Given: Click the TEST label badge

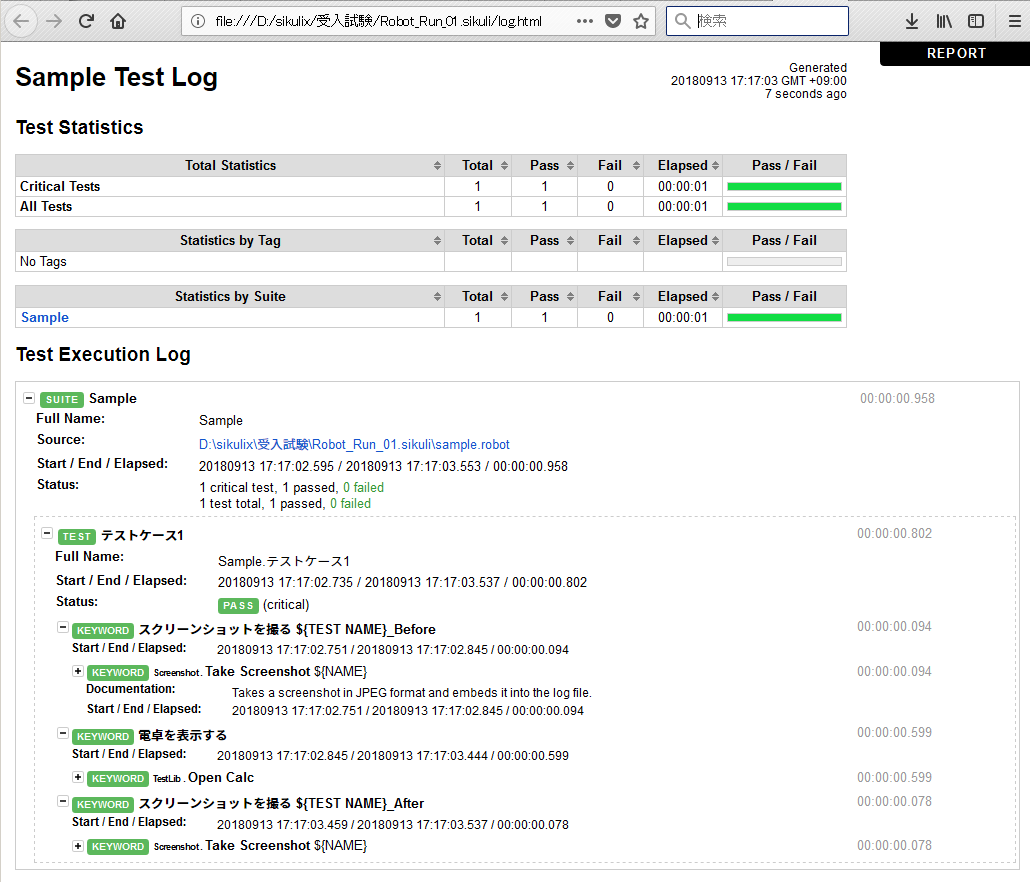Looking at the screenshot, I should 77,537.
